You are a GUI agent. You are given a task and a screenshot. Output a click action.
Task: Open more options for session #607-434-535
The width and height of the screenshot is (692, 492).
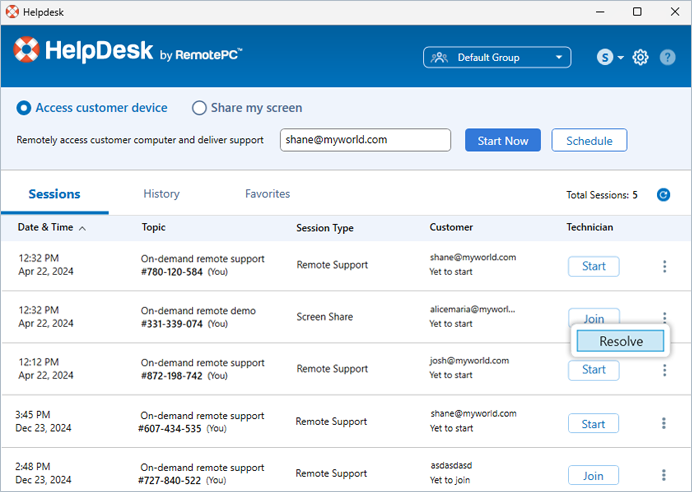663,423
